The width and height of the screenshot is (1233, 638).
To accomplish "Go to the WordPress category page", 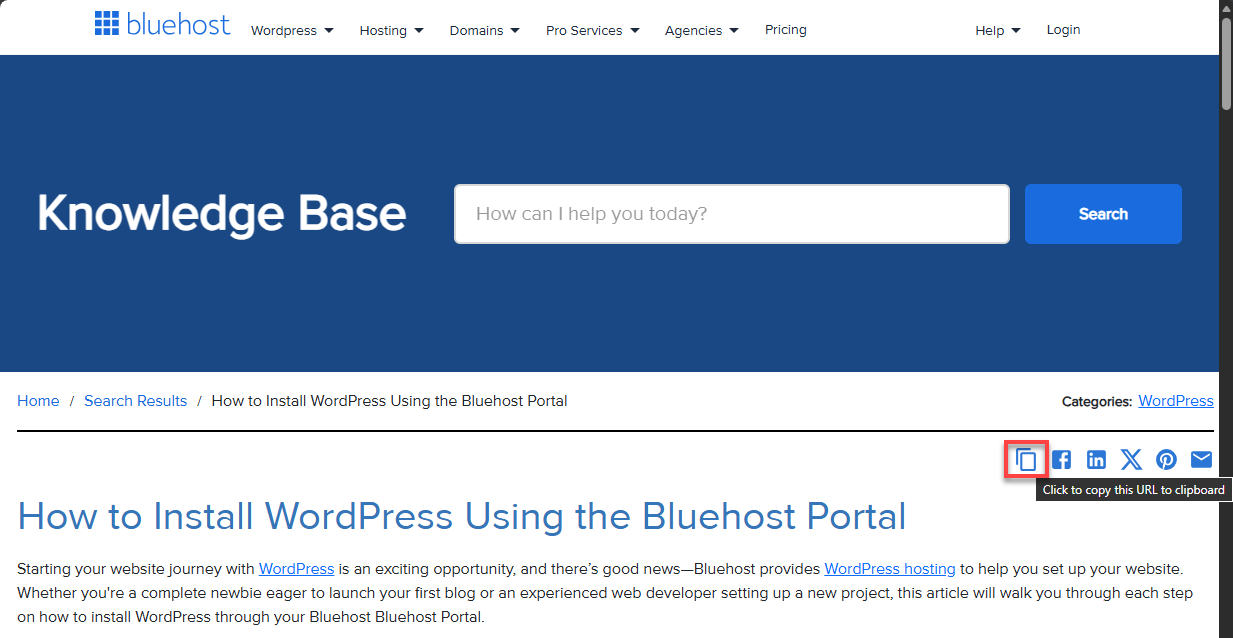I will [1175, 400].
